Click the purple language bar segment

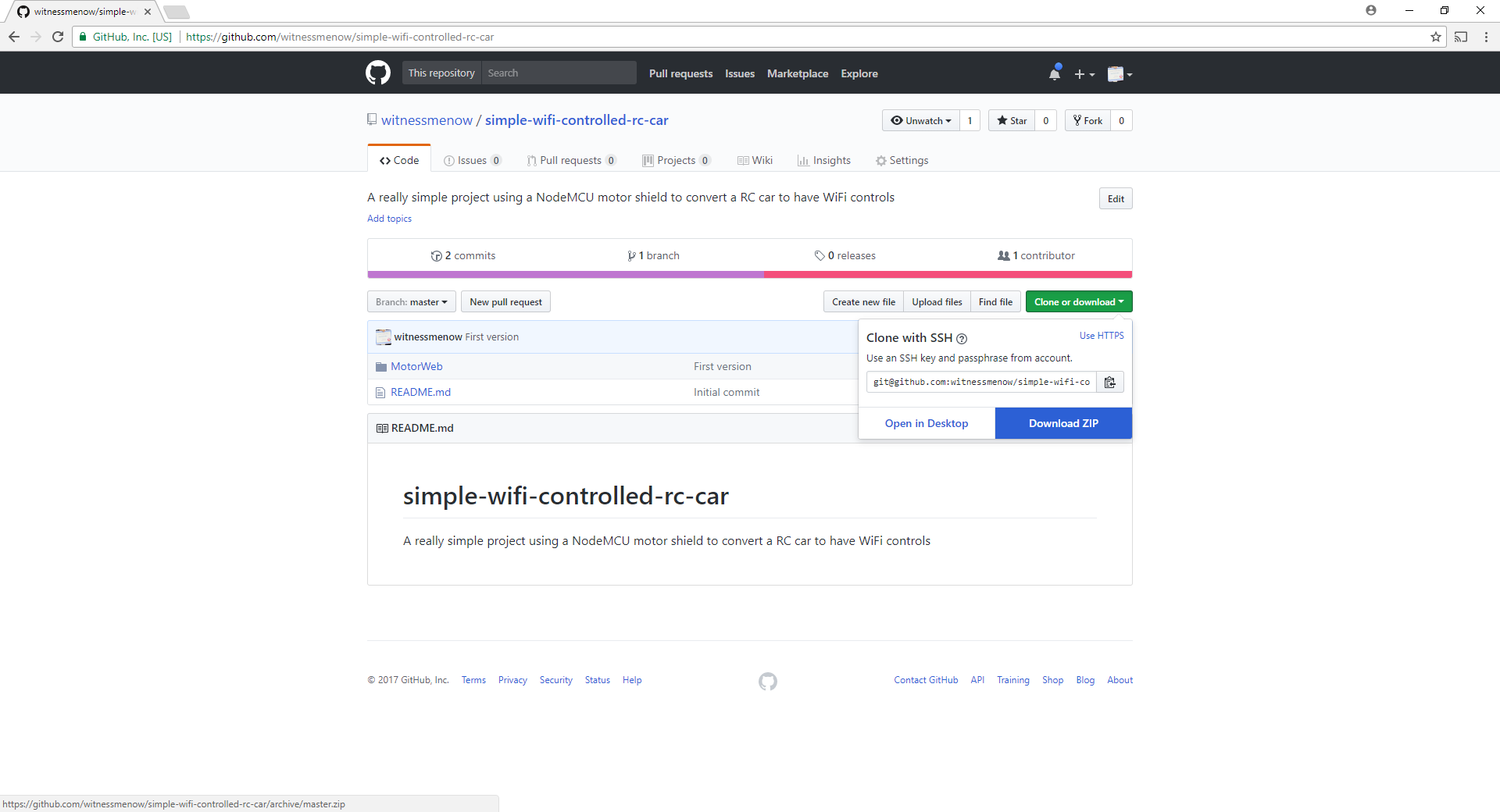pyautogui.click(x=566, y=275)
